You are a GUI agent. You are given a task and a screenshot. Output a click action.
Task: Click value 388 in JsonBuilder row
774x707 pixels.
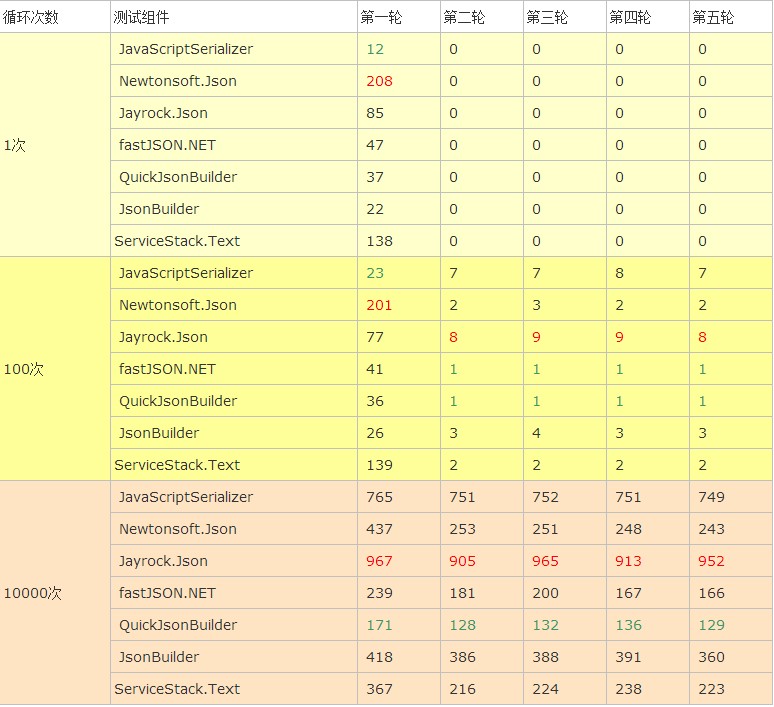coord(545,657)
